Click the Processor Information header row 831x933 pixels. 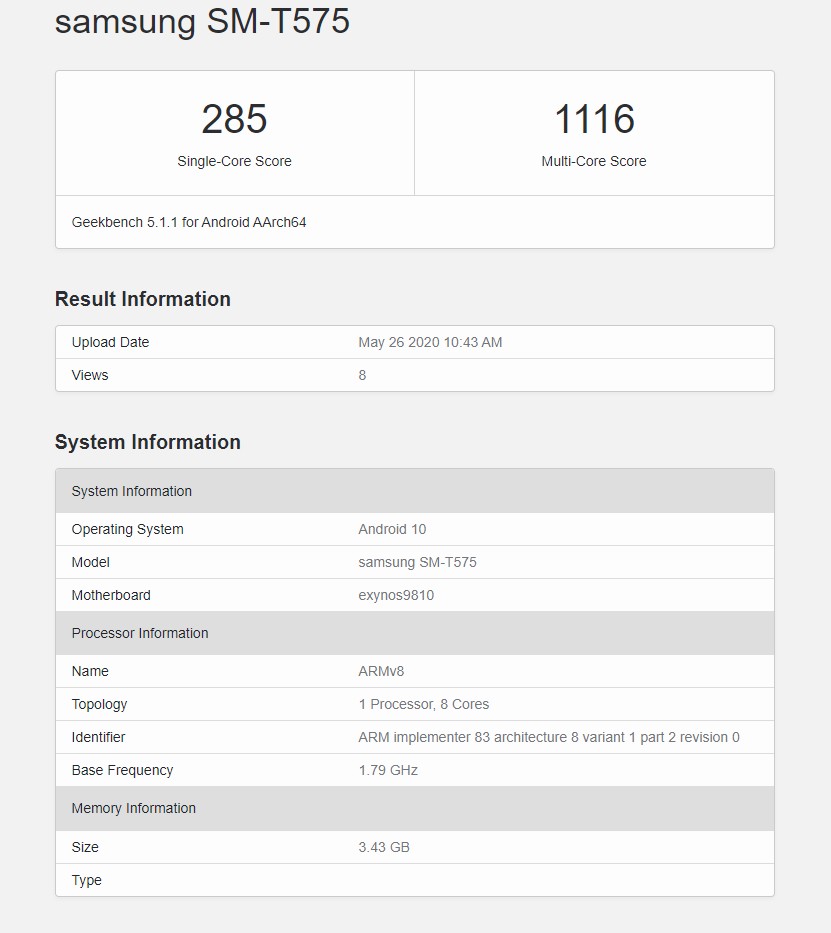415,633
